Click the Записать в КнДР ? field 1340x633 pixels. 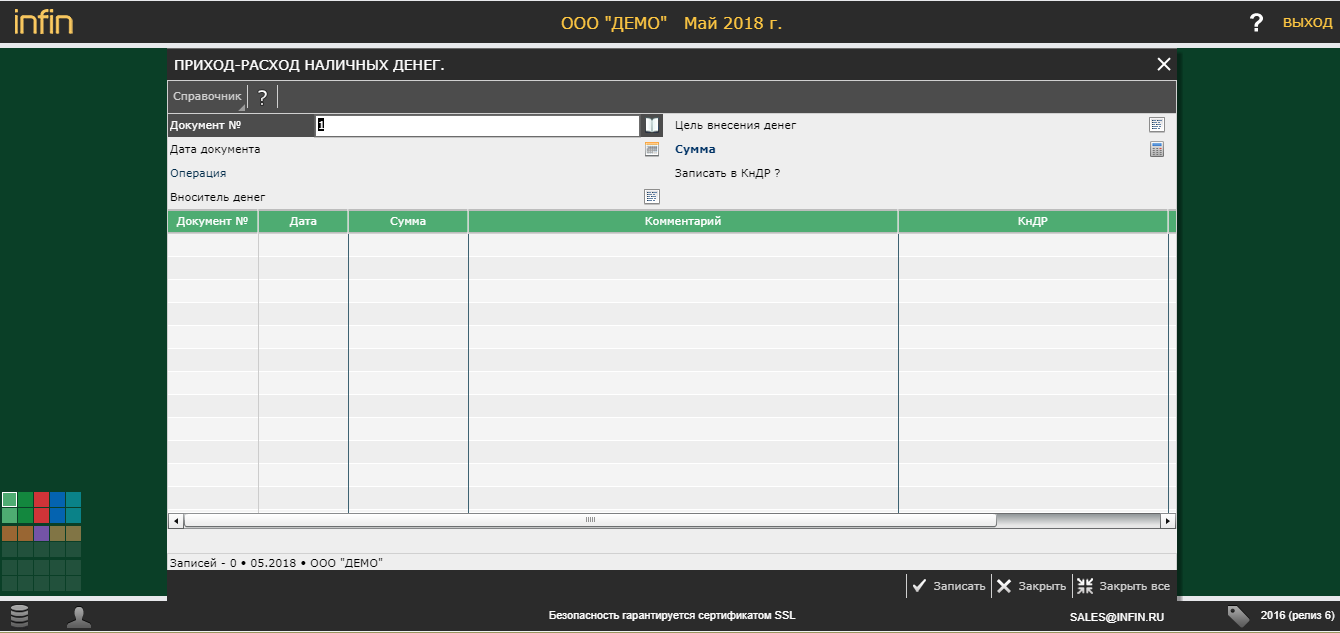tap(727, 173)
